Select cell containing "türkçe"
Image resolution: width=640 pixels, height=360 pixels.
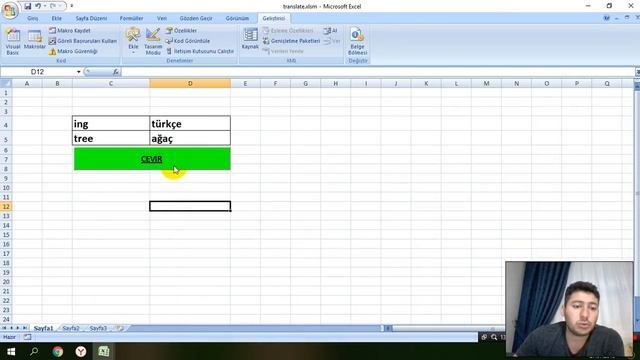point(190,124)
